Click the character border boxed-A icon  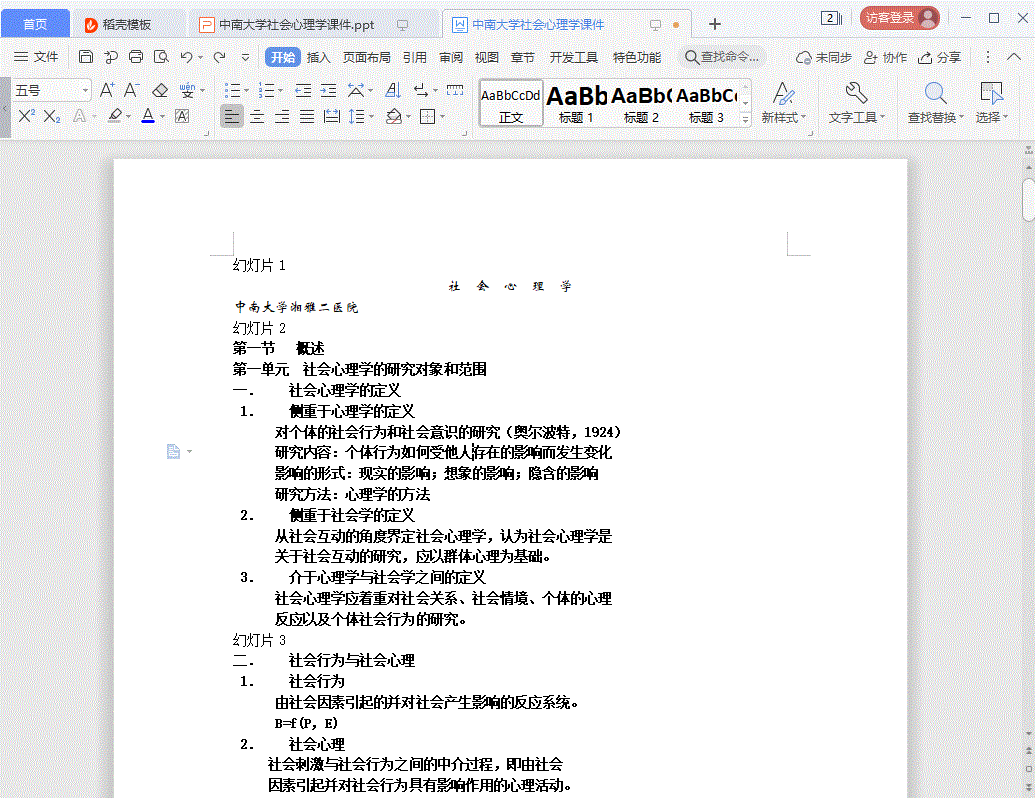click(182, 116)
